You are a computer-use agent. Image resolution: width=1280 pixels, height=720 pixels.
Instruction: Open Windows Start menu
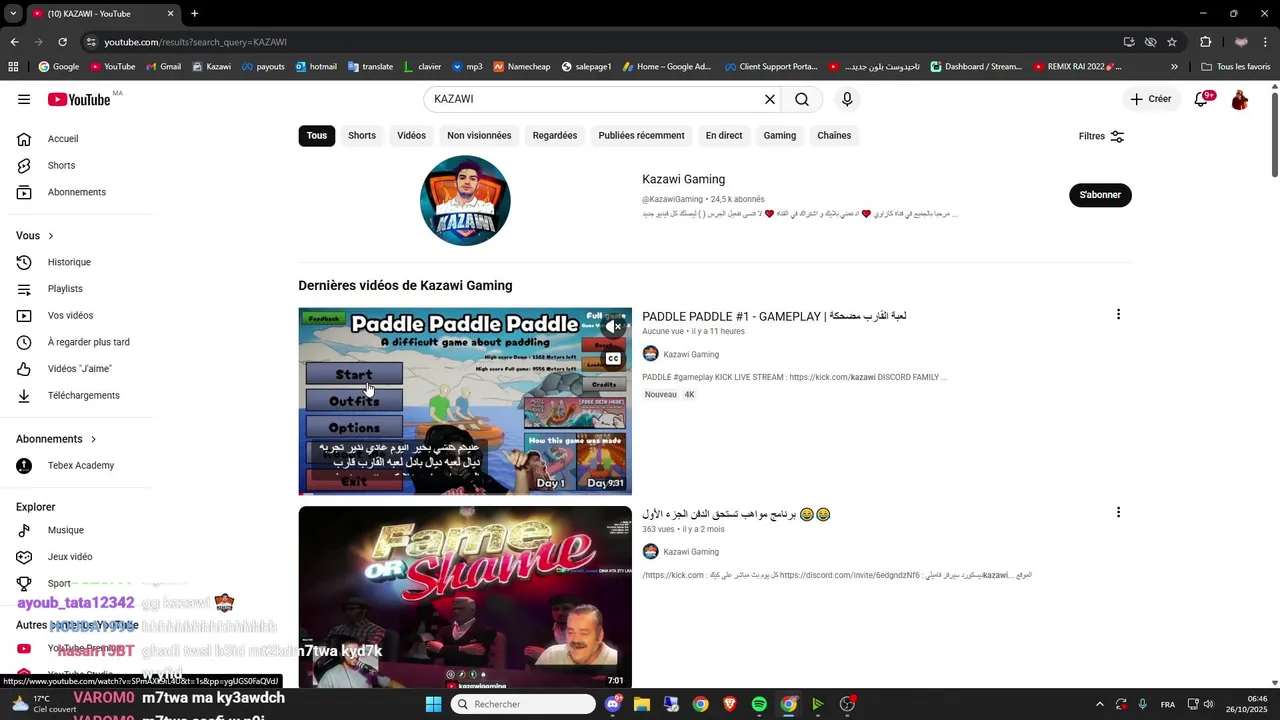[x=433, y=704]
